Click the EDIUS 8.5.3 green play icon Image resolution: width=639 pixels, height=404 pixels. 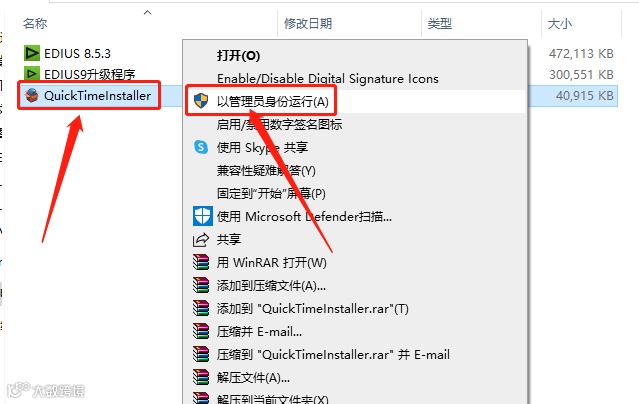[32, 53]
